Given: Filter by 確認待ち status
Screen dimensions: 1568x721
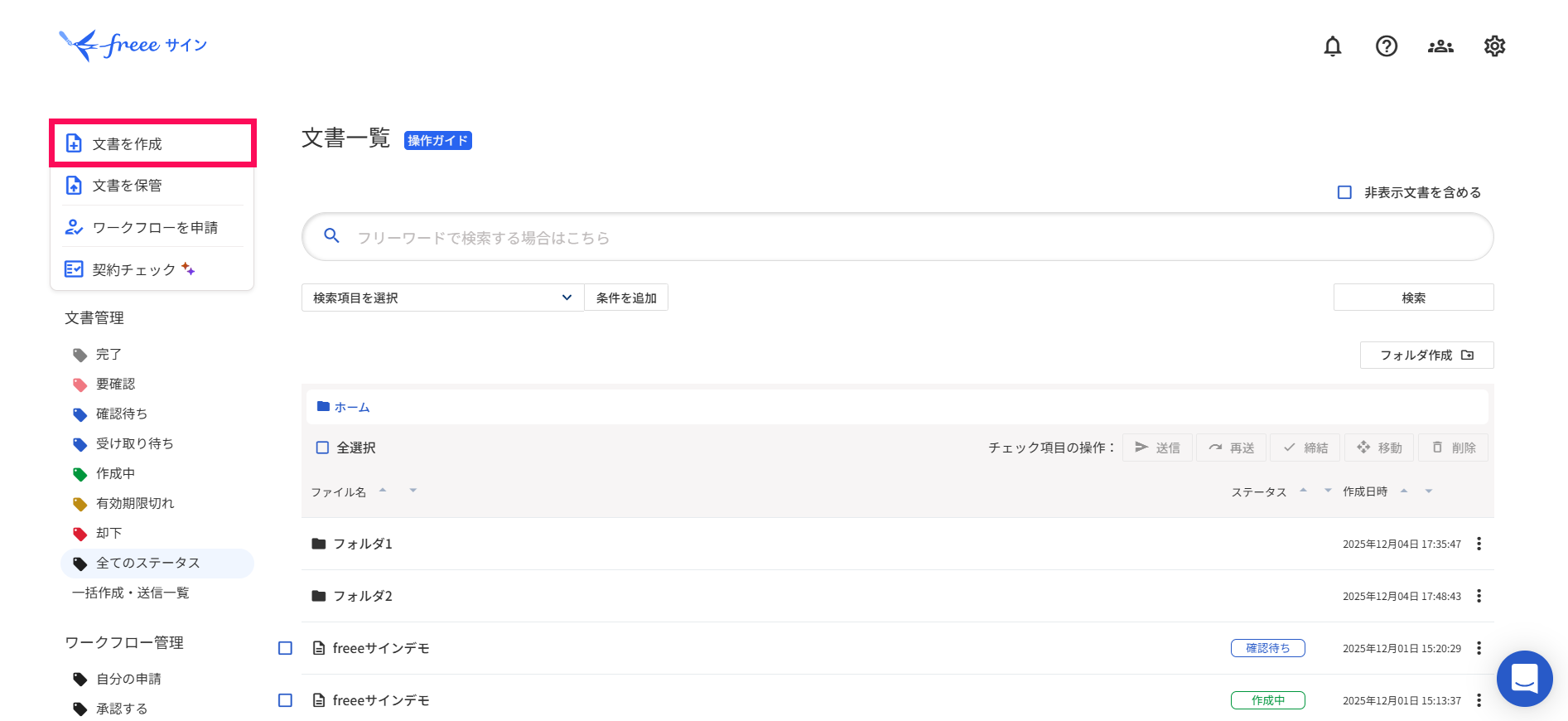Looking at the screenshot, I should (x=122, y=414).
